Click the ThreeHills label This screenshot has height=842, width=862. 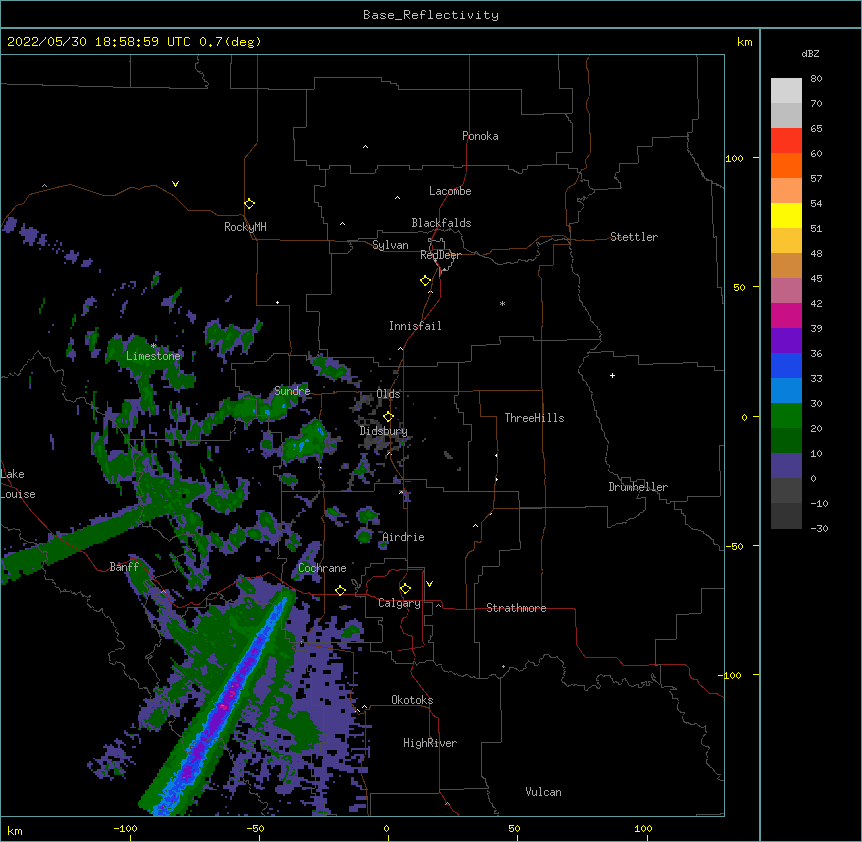pyautogui.click(x=534, y=418)
